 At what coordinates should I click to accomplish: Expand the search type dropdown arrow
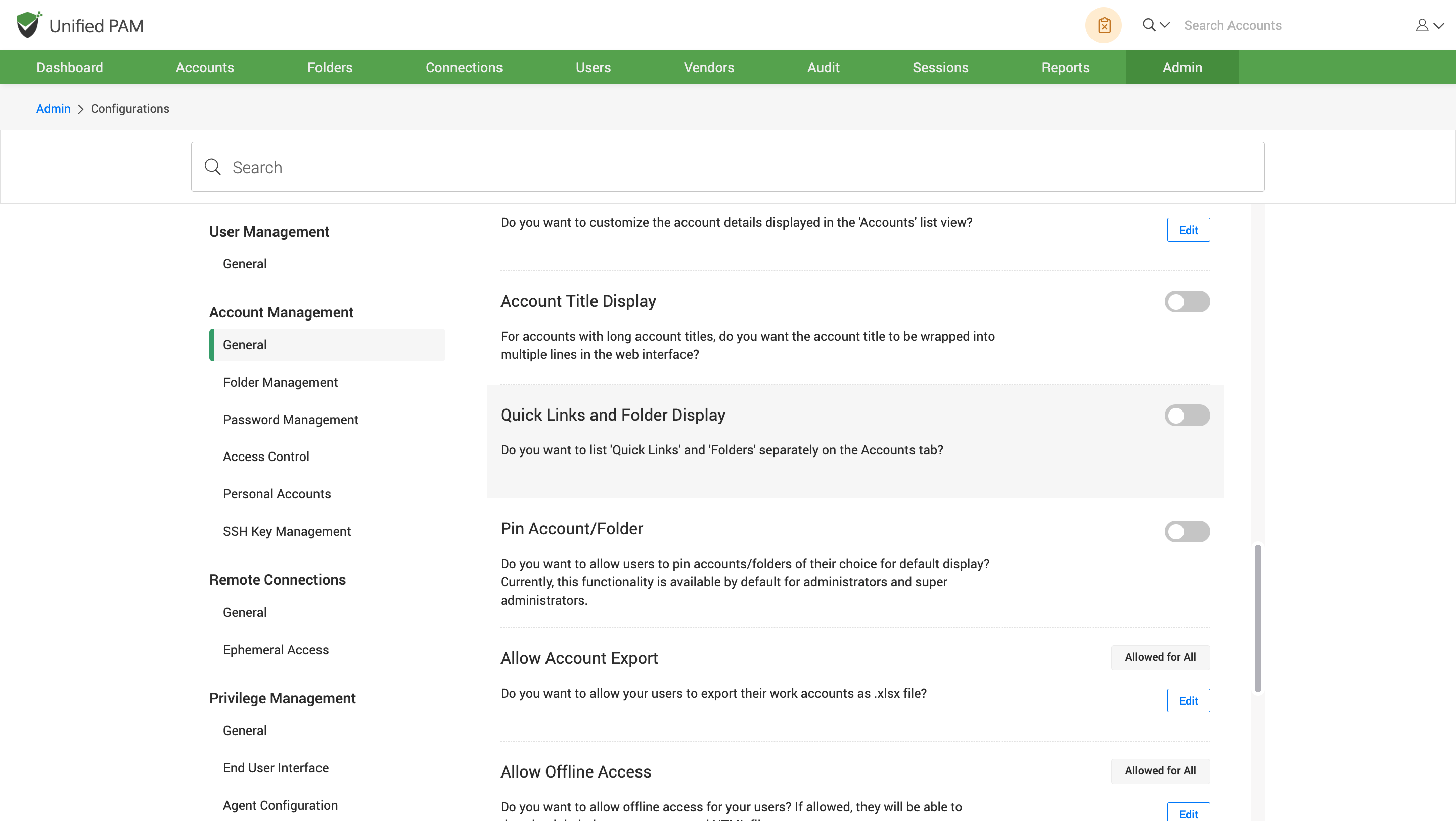(1165, 25)
